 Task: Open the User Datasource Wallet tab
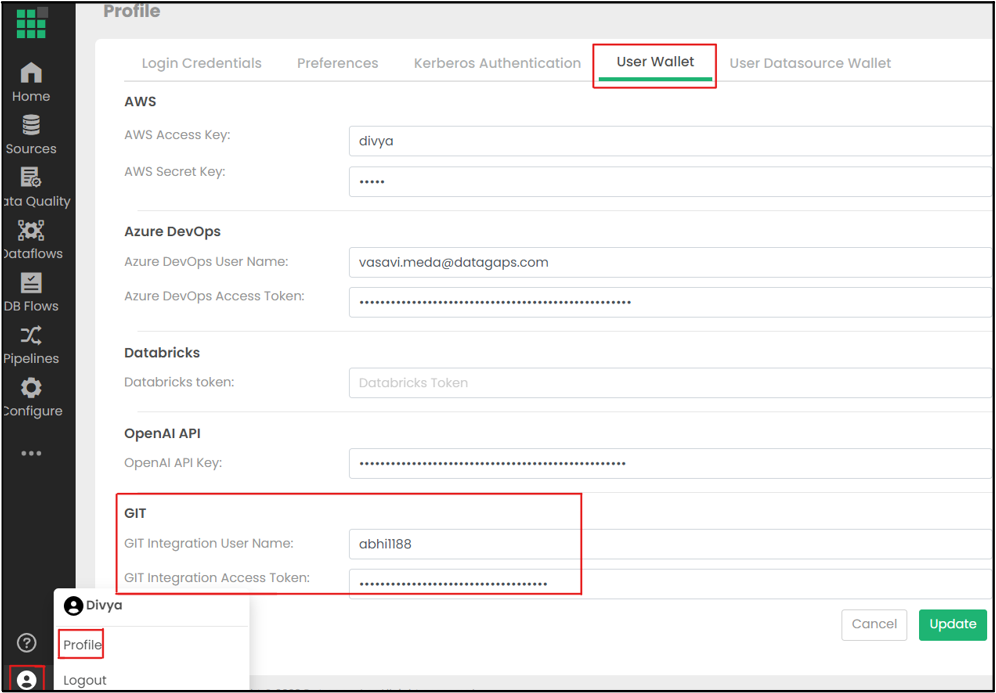pyautogui.click(x=810, y=63)
